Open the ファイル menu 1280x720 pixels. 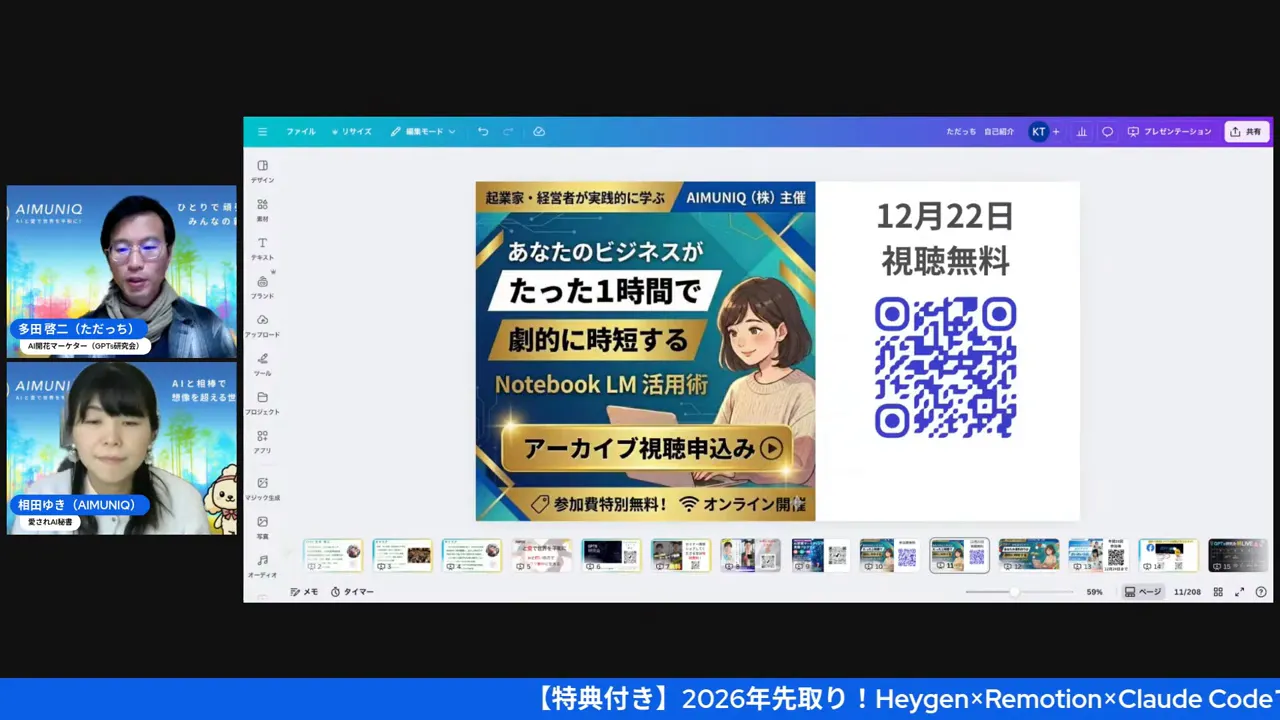pos(300,131)
